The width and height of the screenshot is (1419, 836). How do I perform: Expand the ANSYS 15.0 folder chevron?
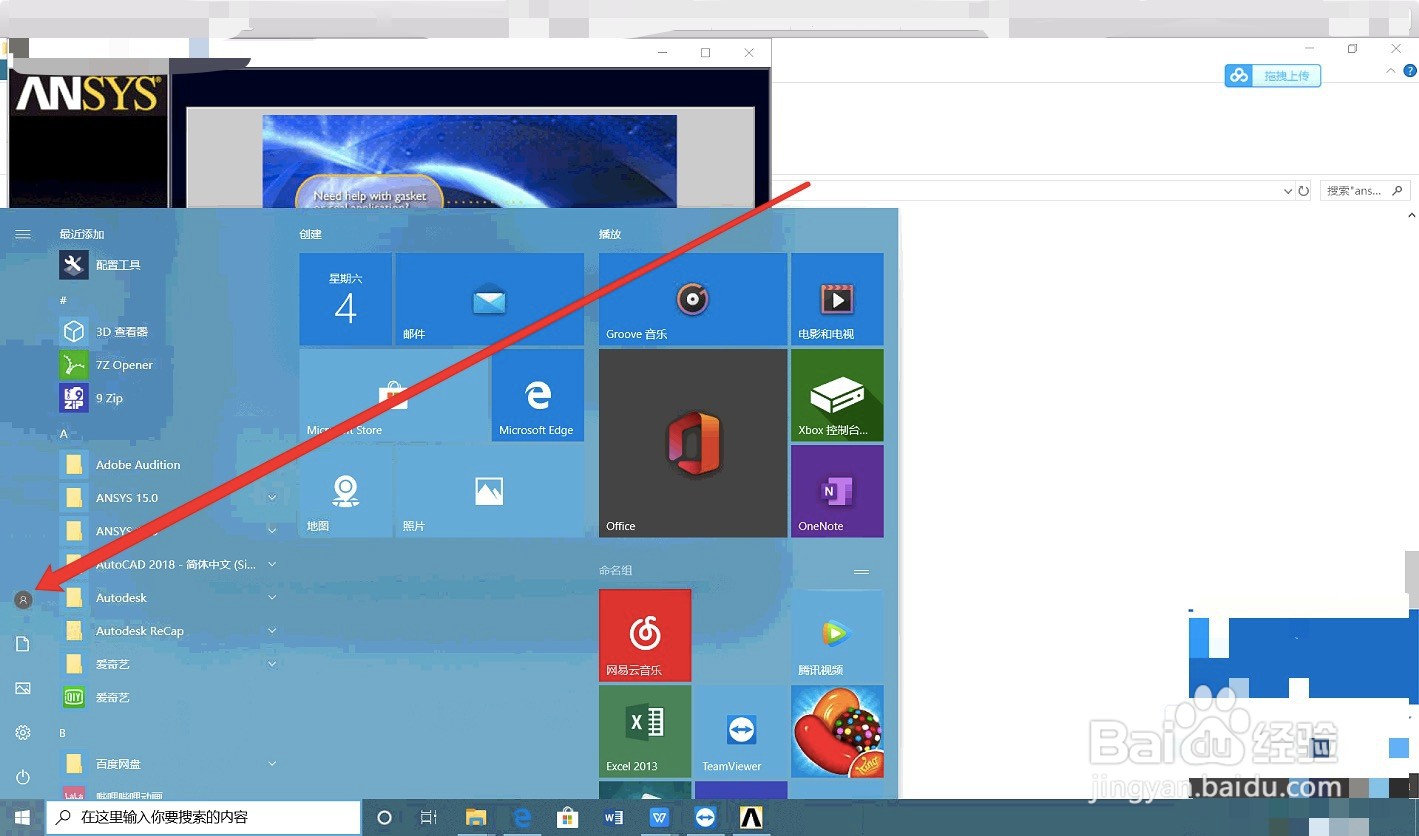272,497
